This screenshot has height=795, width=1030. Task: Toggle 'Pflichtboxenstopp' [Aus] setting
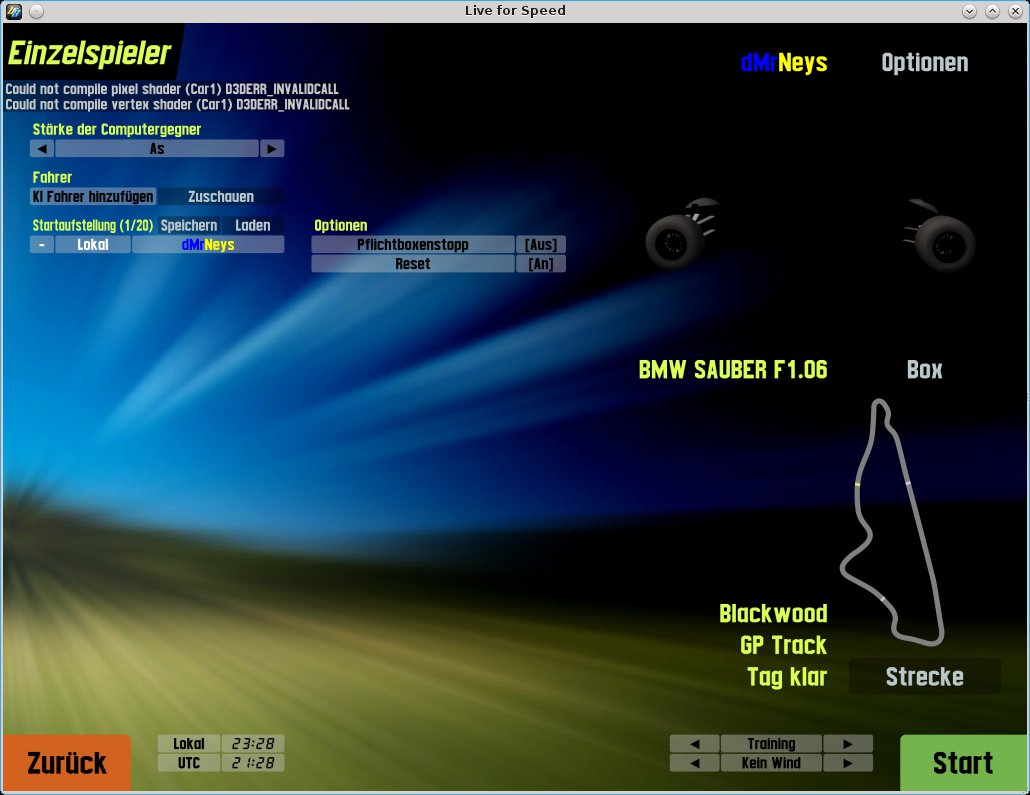tap(541, 244)
